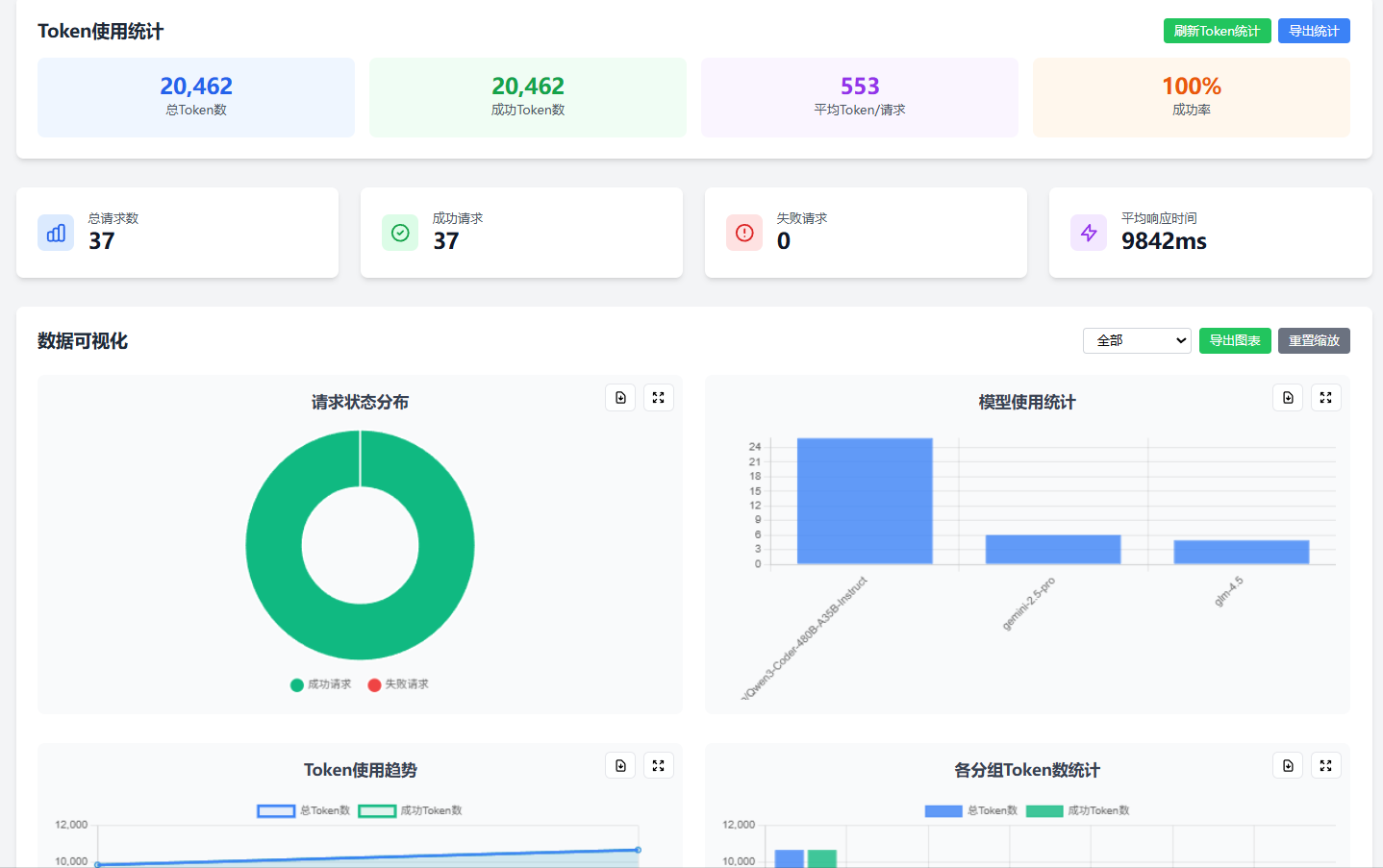Screen dimensions: 1383x868
Task: Click the gemini-2.5-pro axis label
Action: pyautogui.click(x=1029, y=604)
